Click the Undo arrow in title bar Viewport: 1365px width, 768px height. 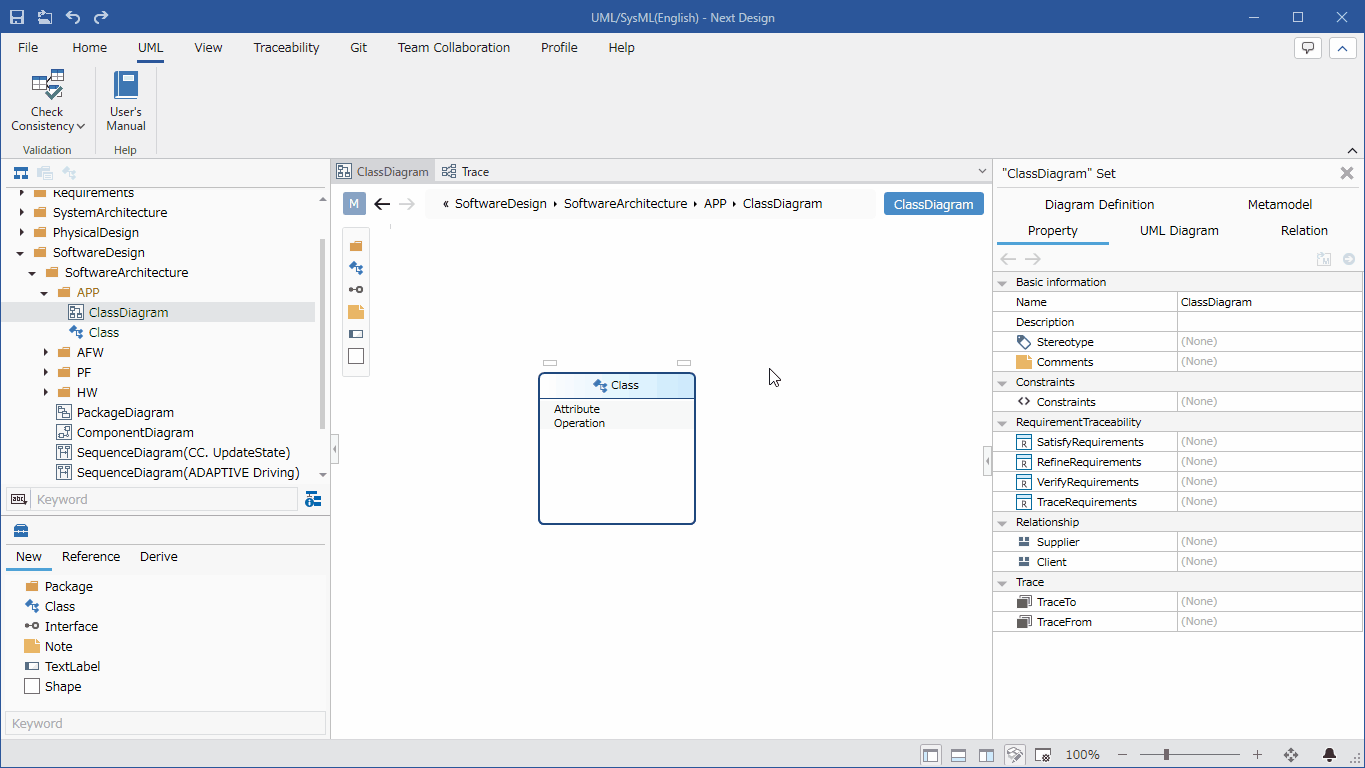73,17
